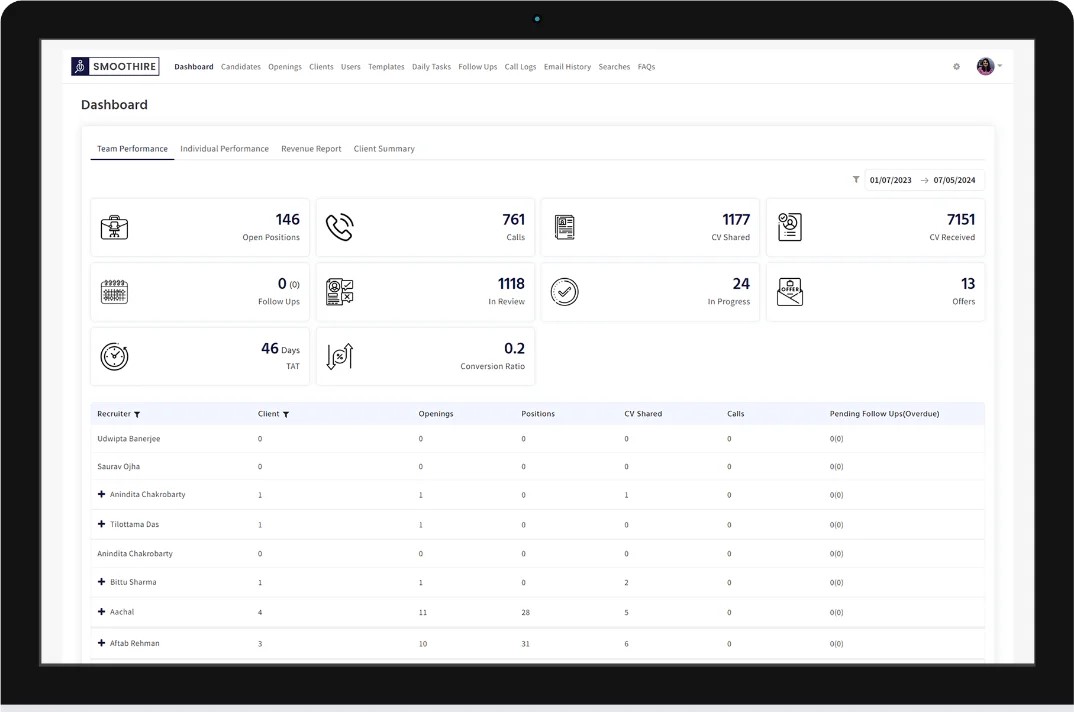Image resolution: width=1074 pixels, height=712 pixels.
Task: Click the In Review icon
Action: coord(340,292)
